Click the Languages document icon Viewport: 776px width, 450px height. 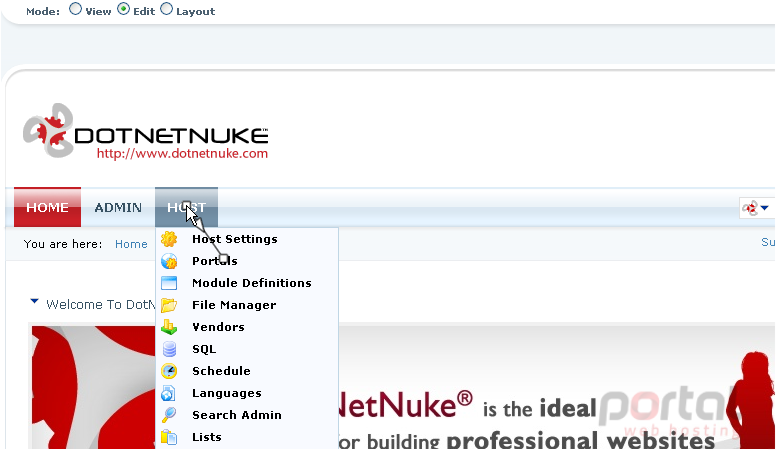(x=168, y=393)
